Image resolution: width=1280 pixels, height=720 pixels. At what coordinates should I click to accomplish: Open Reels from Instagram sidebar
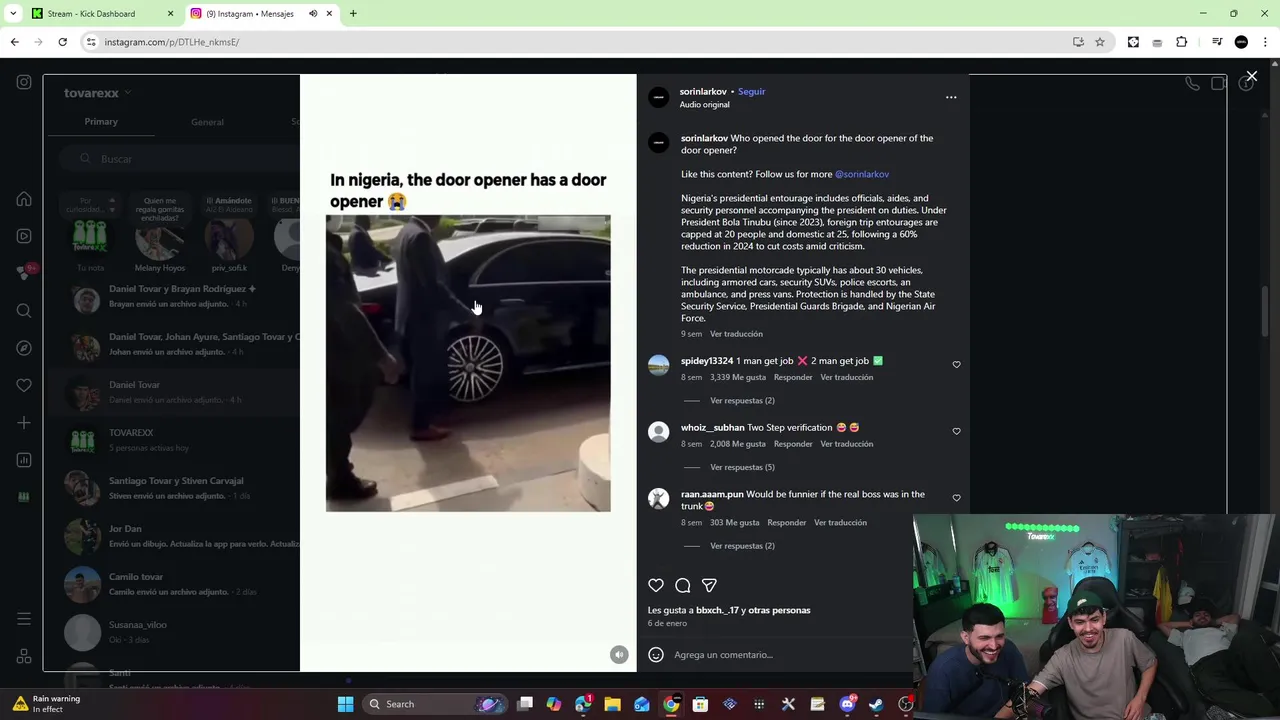pos(24,236)
